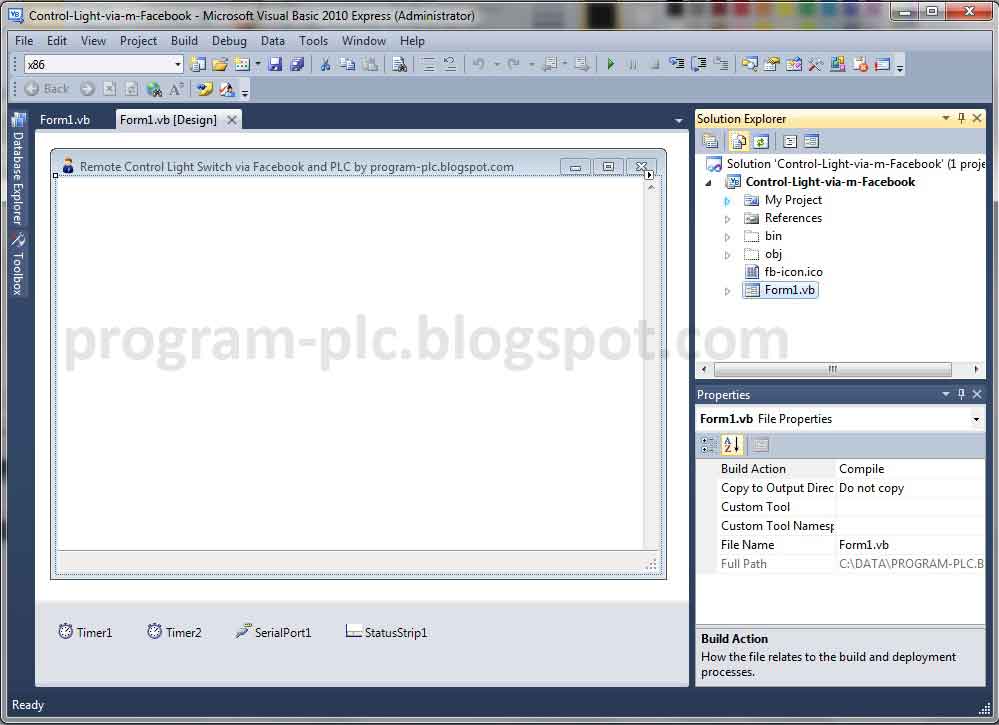Expand the My Project node

pyautogui.click(x=727, y=201)
